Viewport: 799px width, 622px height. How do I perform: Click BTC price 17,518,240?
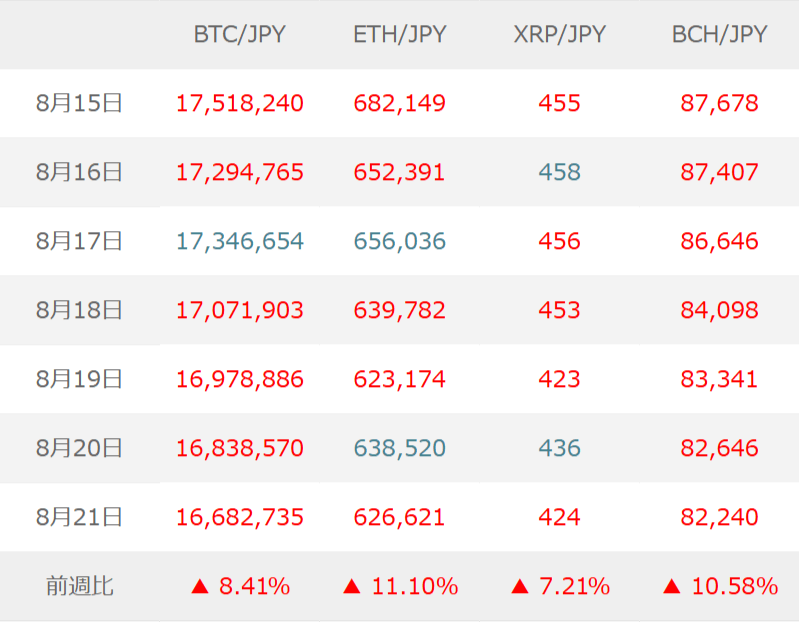click(239, 103)
